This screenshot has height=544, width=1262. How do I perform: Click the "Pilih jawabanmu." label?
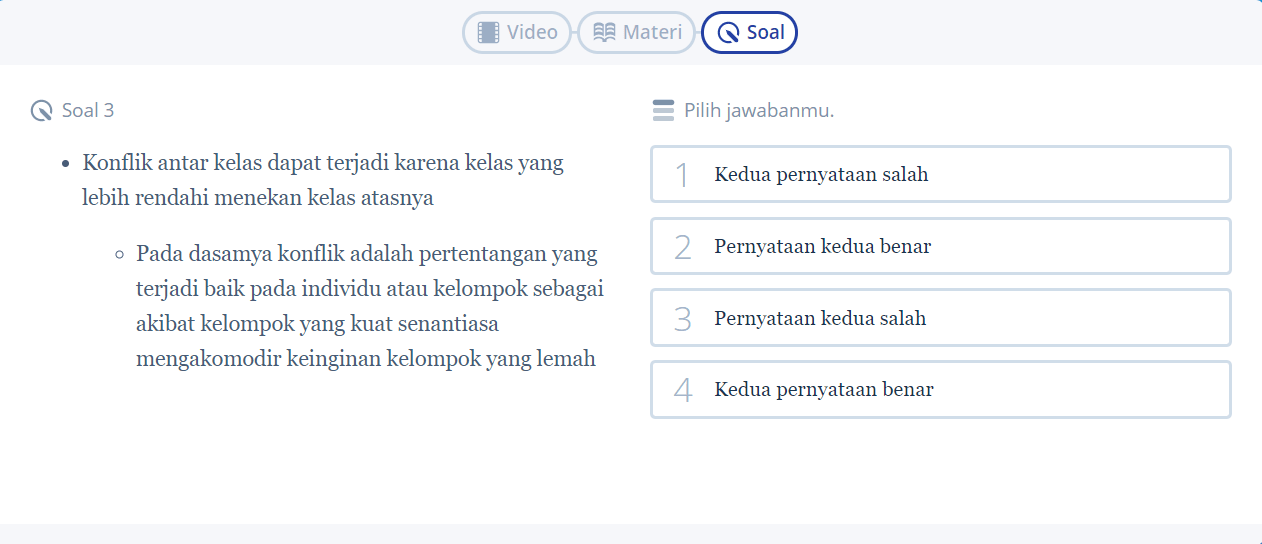pos(759,110)
